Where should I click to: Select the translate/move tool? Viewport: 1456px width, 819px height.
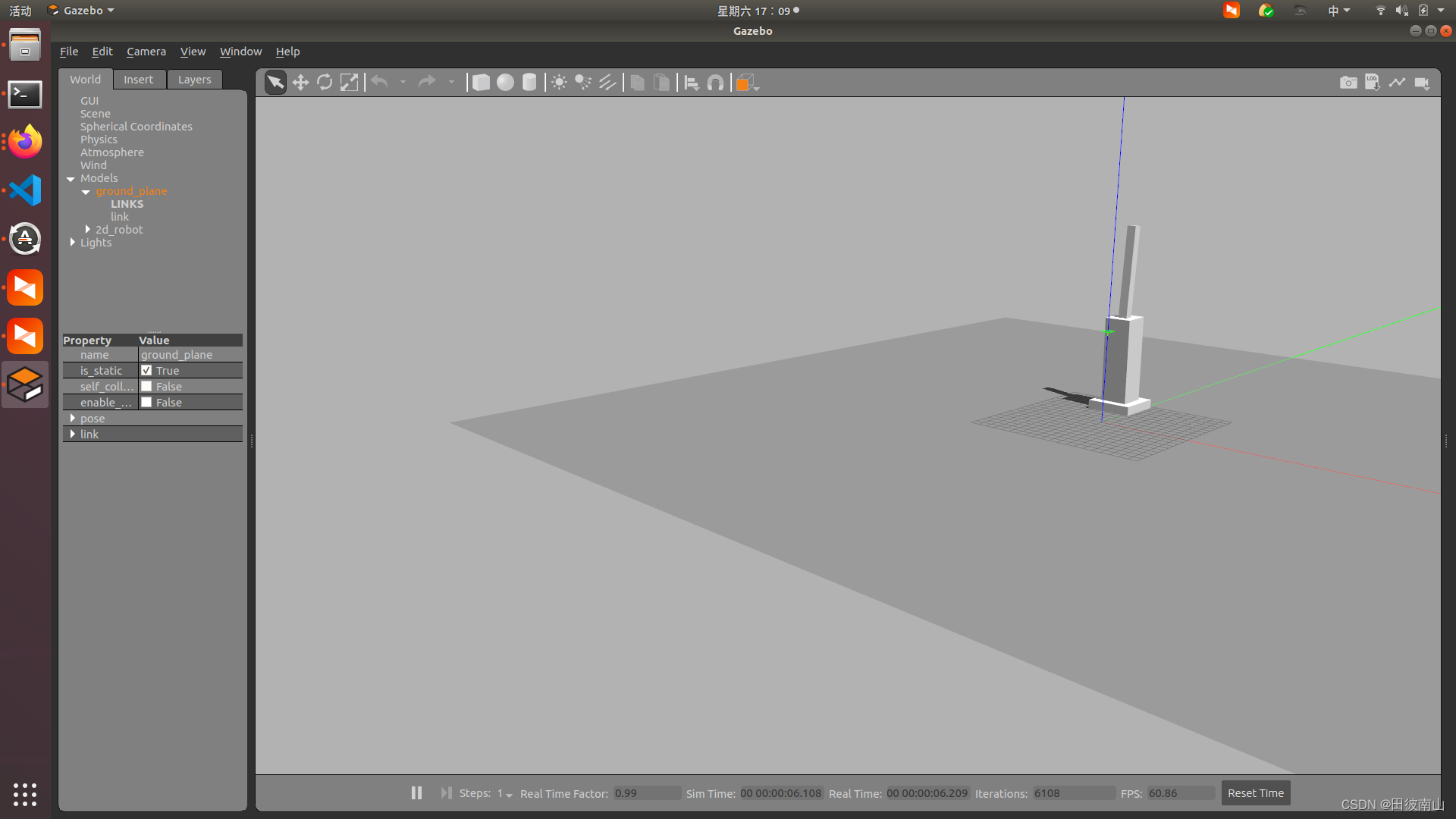[x=300, y=82]
